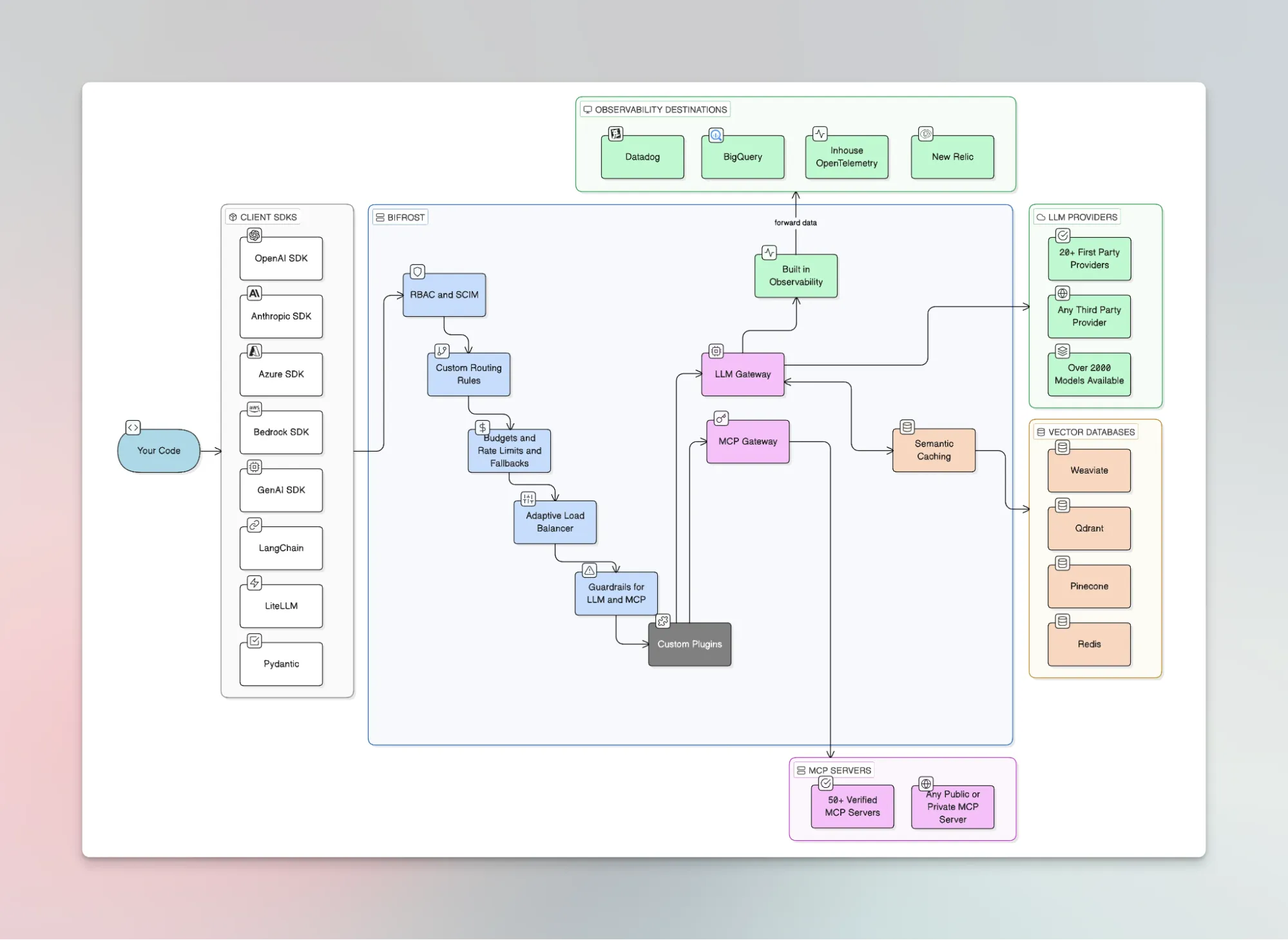This screenshot has width=1288, height=940.
Task: Click the OpenAI logo icon above OpenAI SDK
Action: click(255, 236)
